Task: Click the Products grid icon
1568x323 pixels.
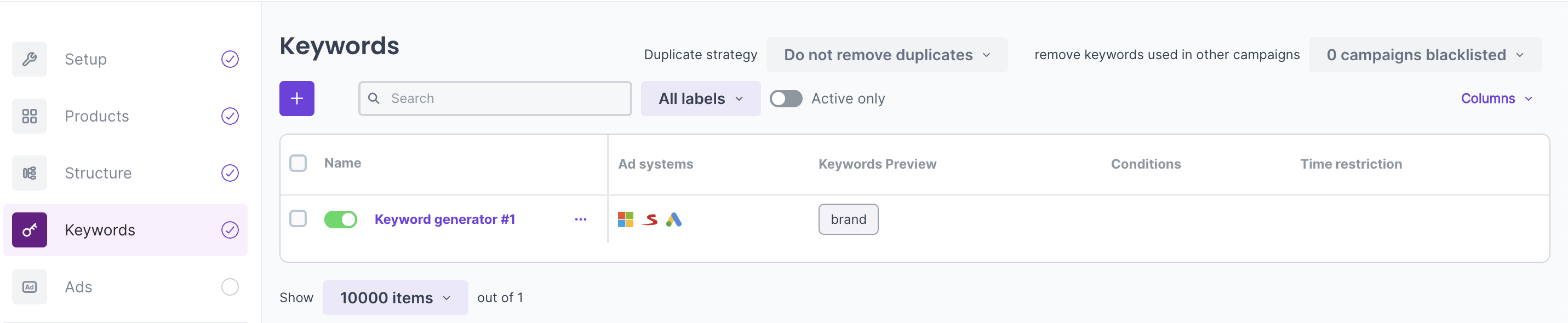Action: click(x=29, y=116)
